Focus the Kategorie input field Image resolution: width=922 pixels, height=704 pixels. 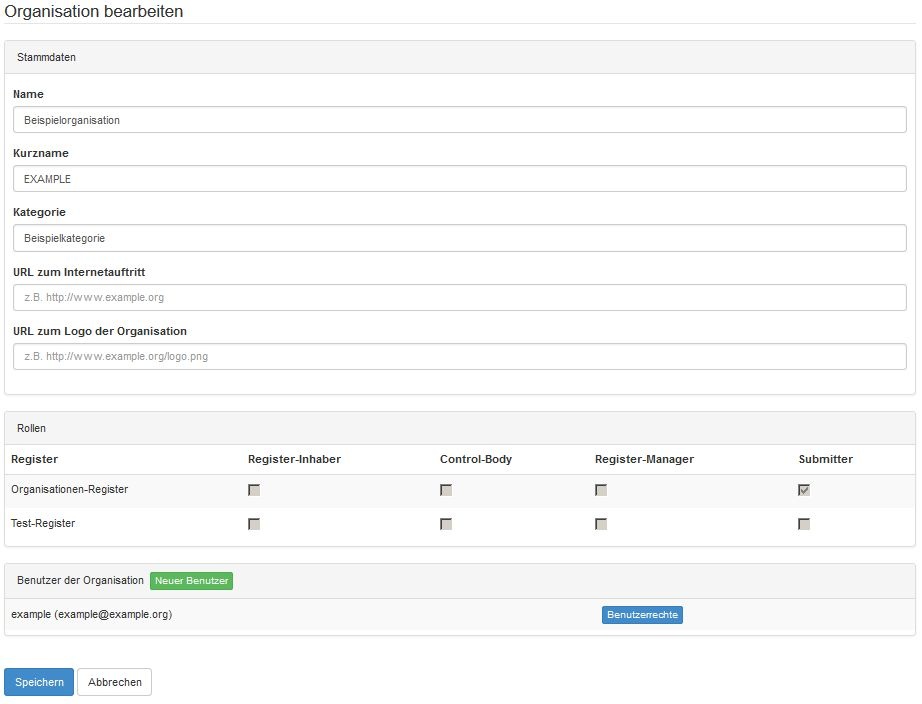click(x=459, y=238)
